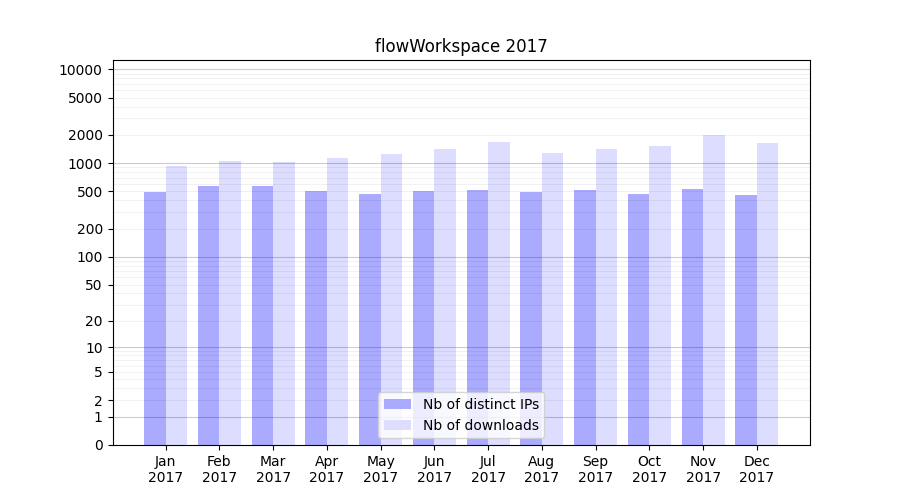The width and height of the screenshot is (900, 500).
Task: Click the chart title flowWorkspace 2017
Action: pos(461,46)
